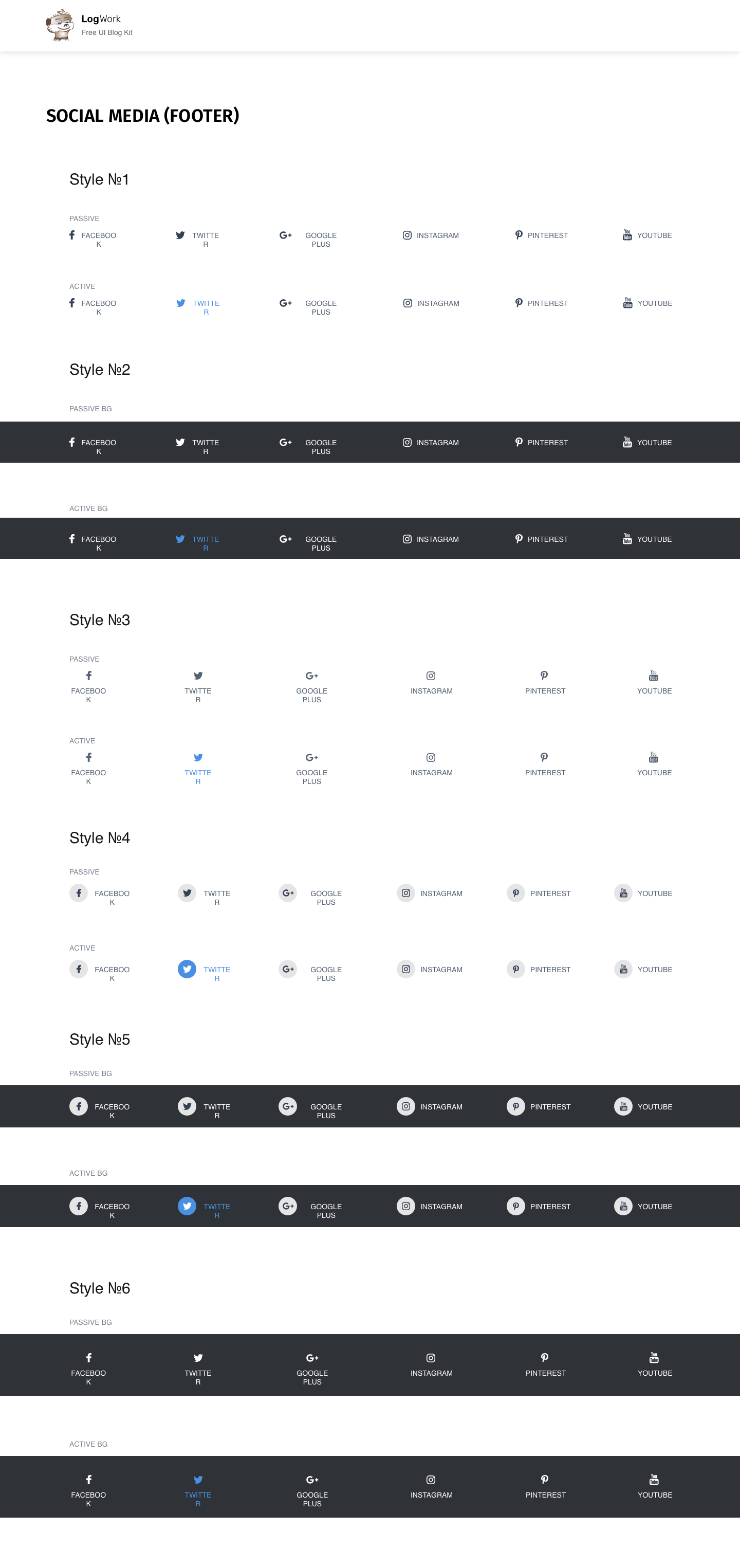Click circular Pinterest icon in Style №5 Active BG bar
The image size is (740, 1568).
click(x=515, y=1206)
